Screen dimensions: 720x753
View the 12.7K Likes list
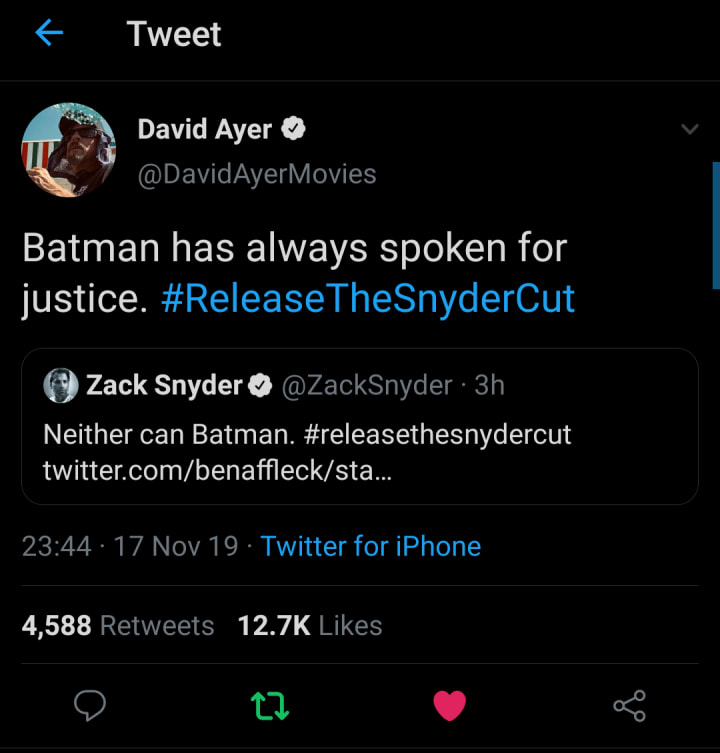(x=310, y=626)
